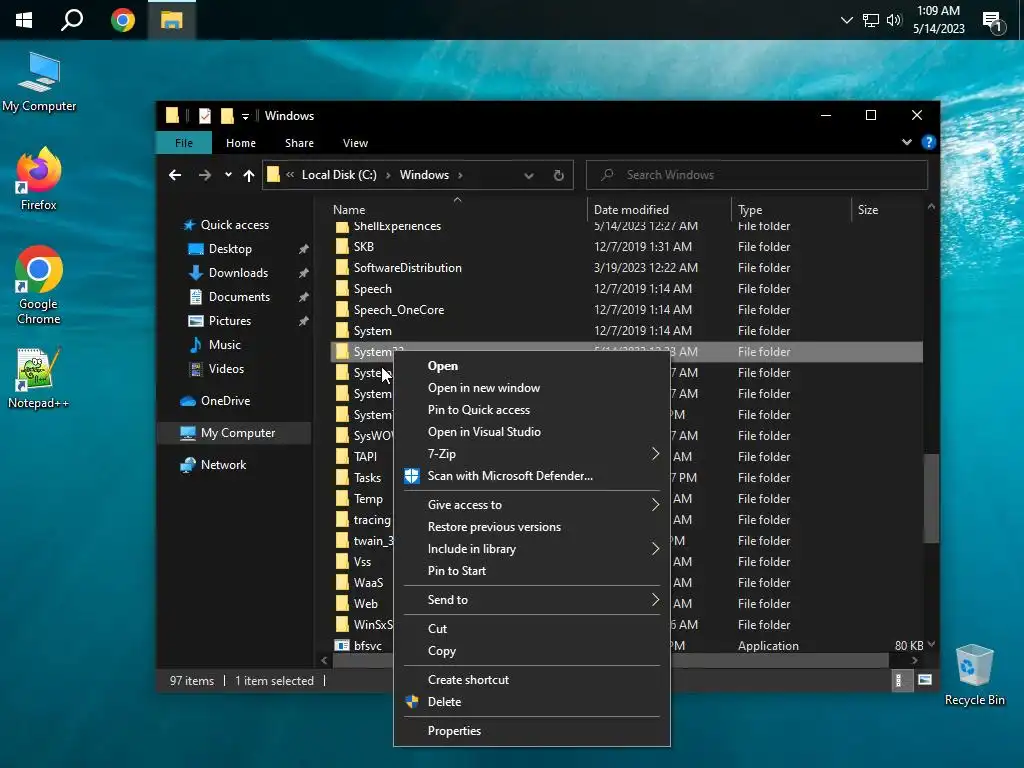Click New folder quick access icon
The image size is (1024, 768).
(227, 116)
